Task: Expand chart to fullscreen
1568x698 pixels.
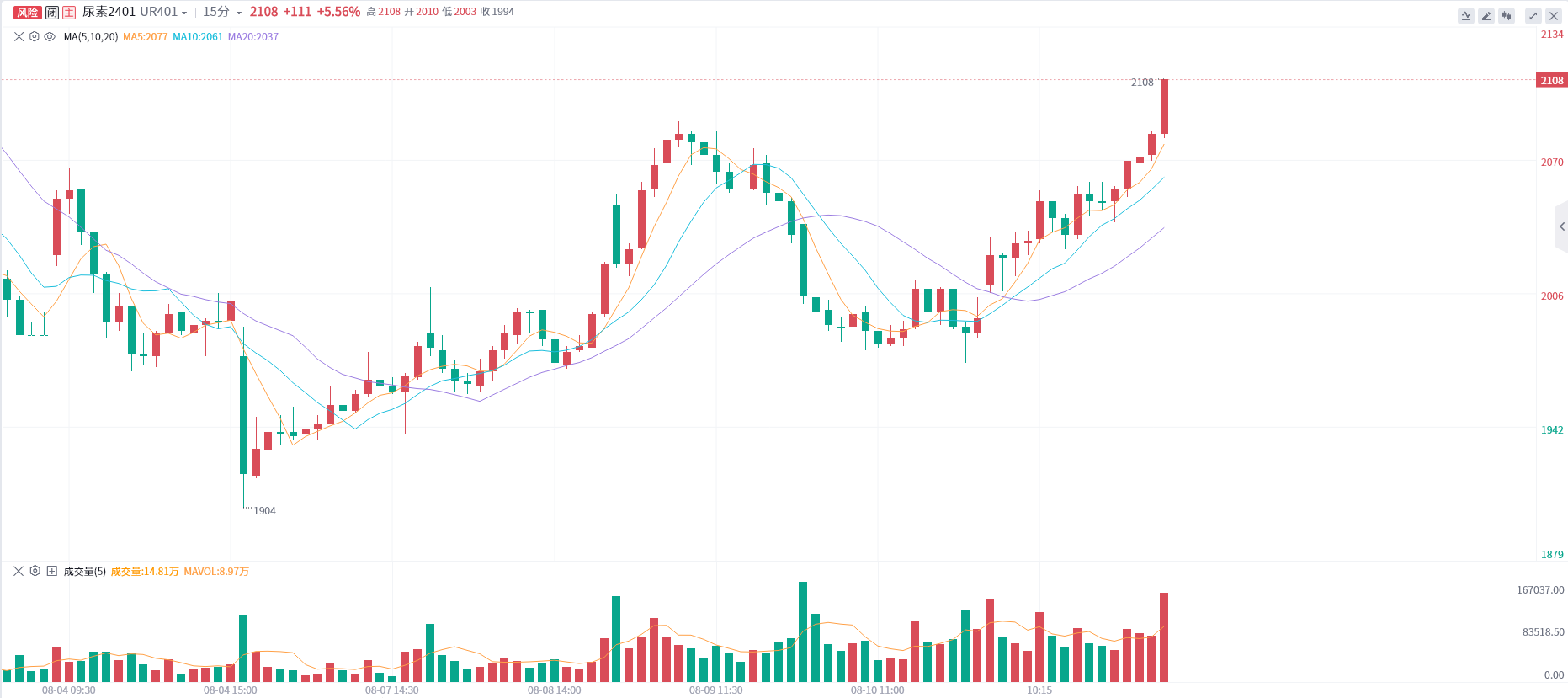Action: pyautogui.click(x=1533, y=16)
